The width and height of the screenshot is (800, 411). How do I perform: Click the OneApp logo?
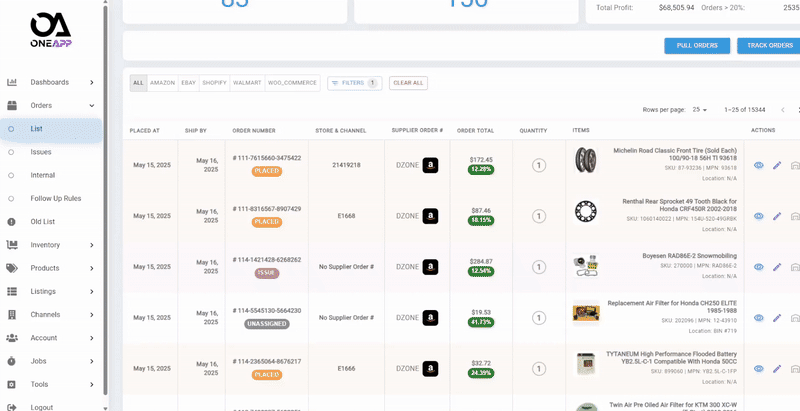pyautogui.click(x=51, y=31)
